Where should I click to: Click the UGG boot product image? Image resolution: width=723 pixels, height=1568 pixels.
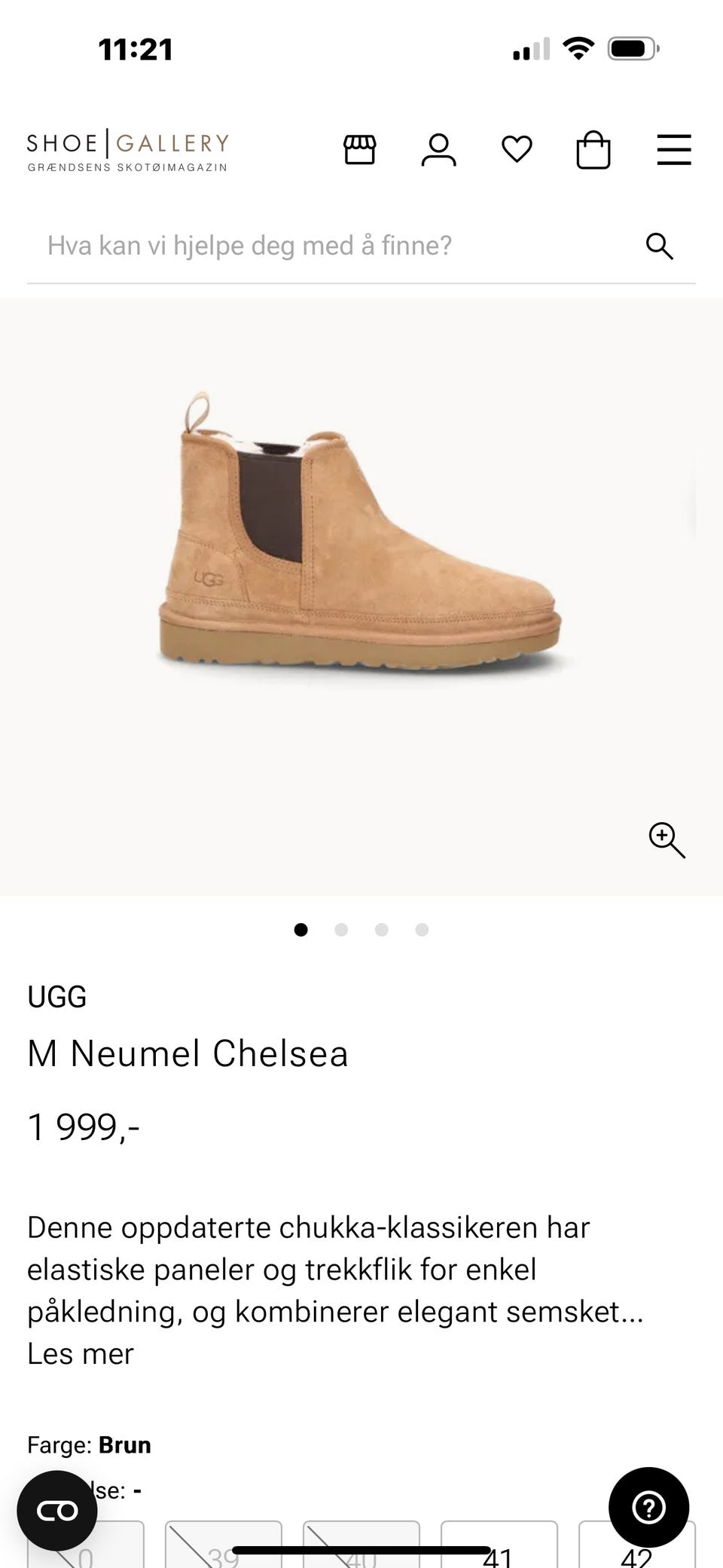(360, 531)
